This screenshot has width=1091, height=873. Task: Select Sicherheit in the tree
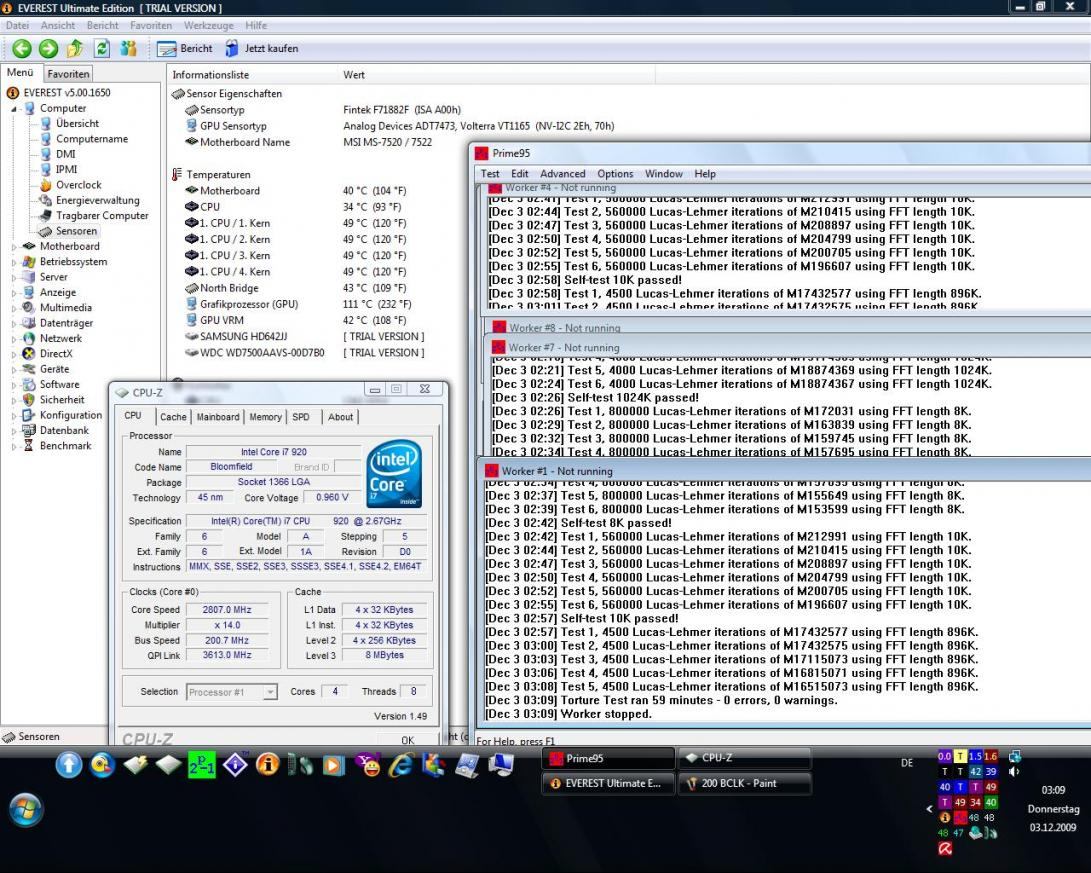[62, 400]
